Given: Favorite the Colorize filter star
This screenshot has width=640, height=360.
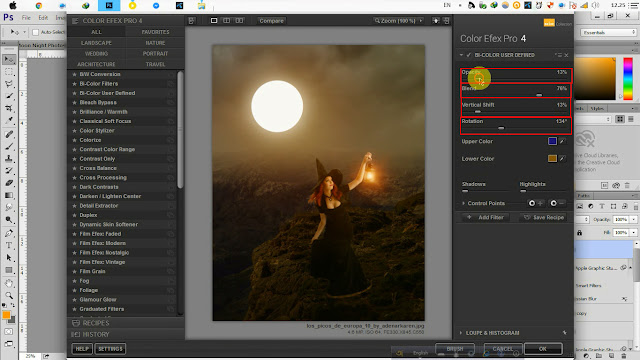Looking at the screenshot, I should point(74,140).
